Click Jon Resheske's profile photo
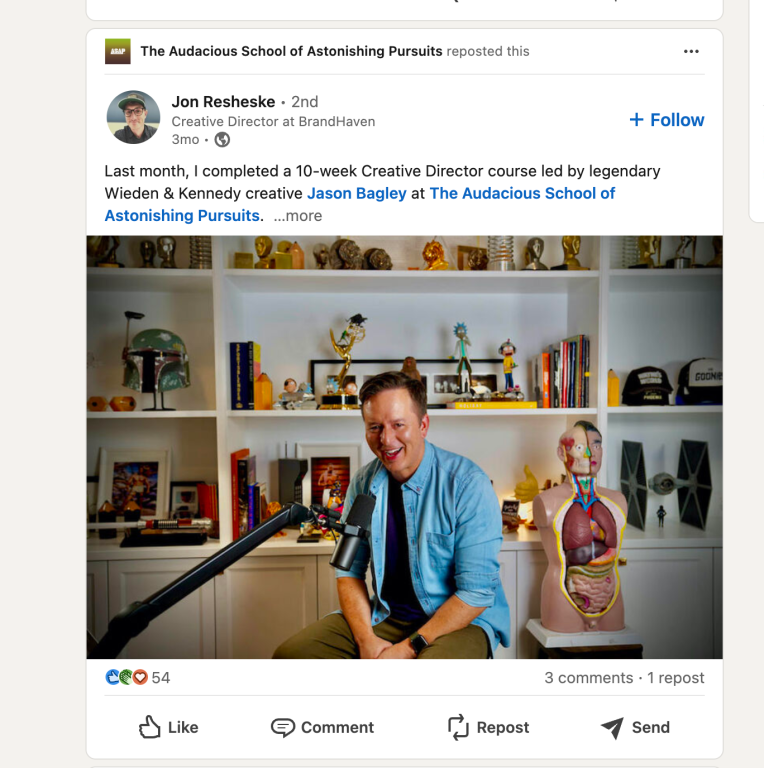The width and height of the screenshot is (764, 768). pyautogui.click(x=133, y=117)
